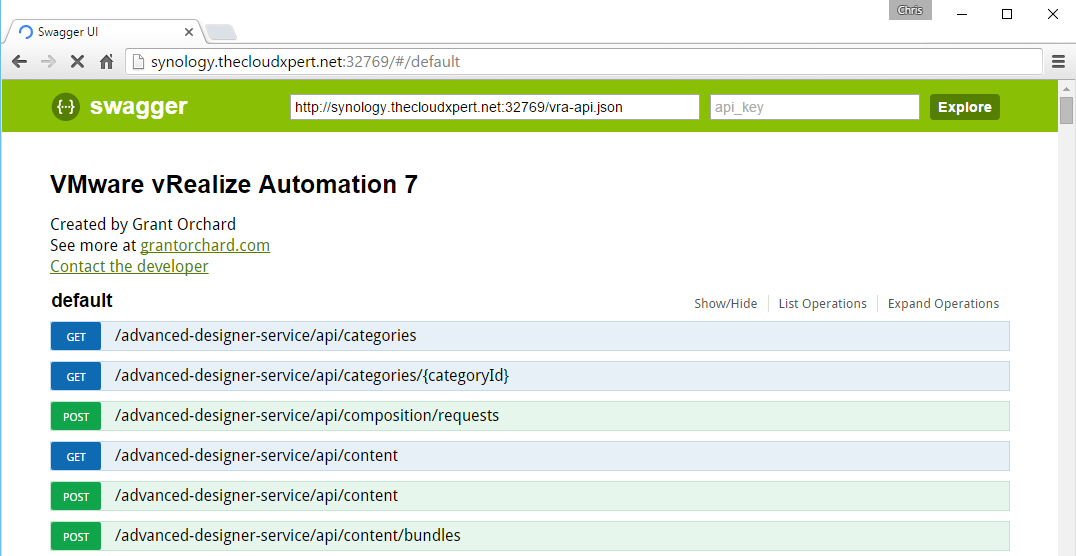Switch to the Swagger UI tab

[100, 31]
